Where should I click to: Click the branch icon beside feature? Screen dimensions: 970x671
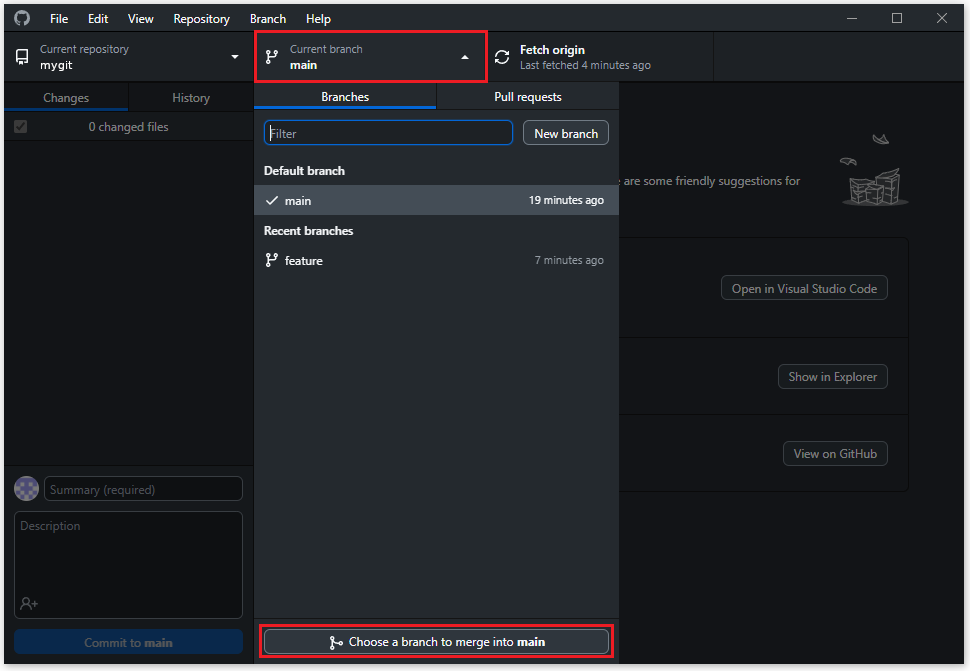point(271,260)
